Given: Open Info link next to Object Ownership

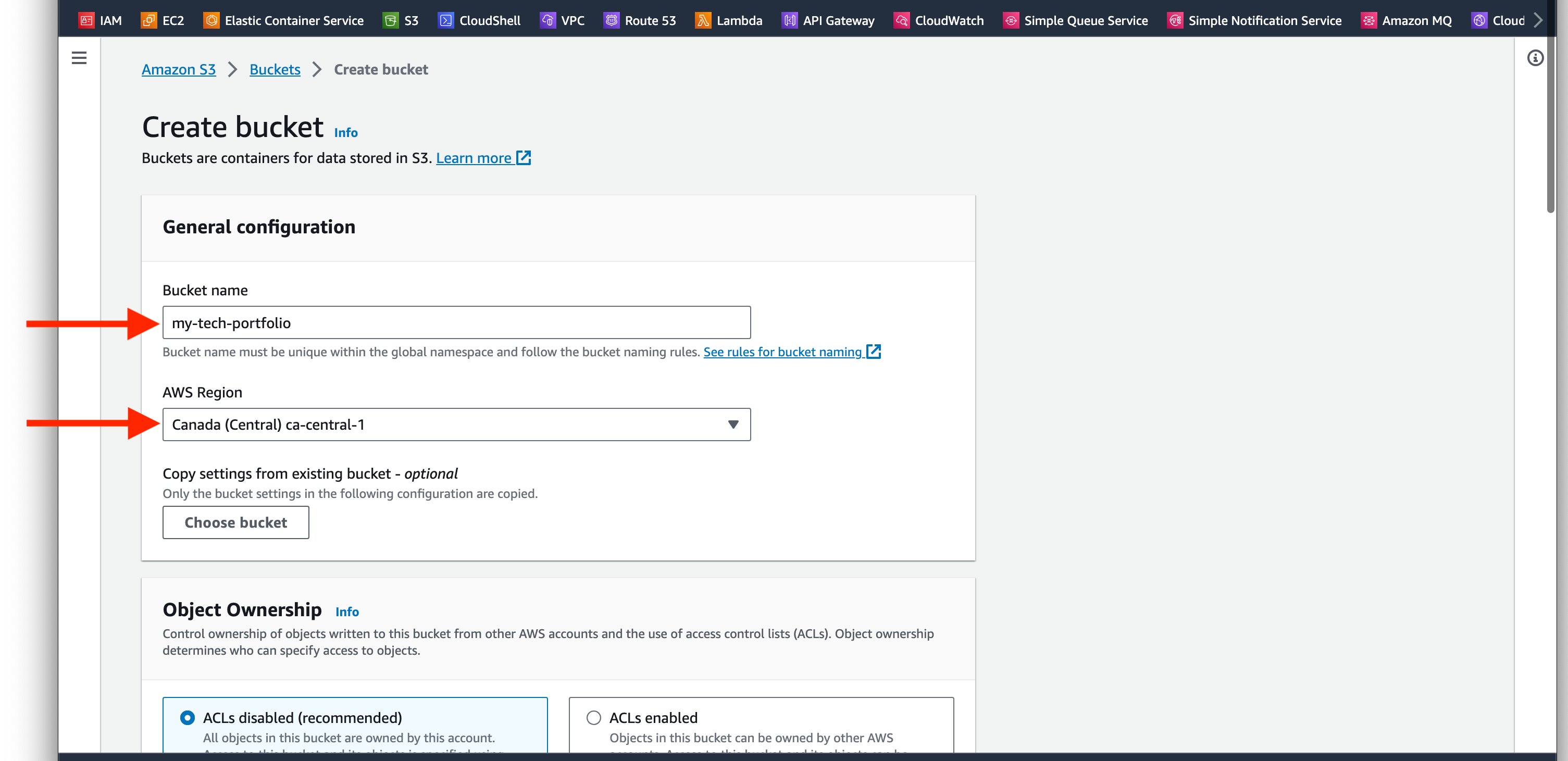Looking at the screenshot, I should tap(347, 611).
